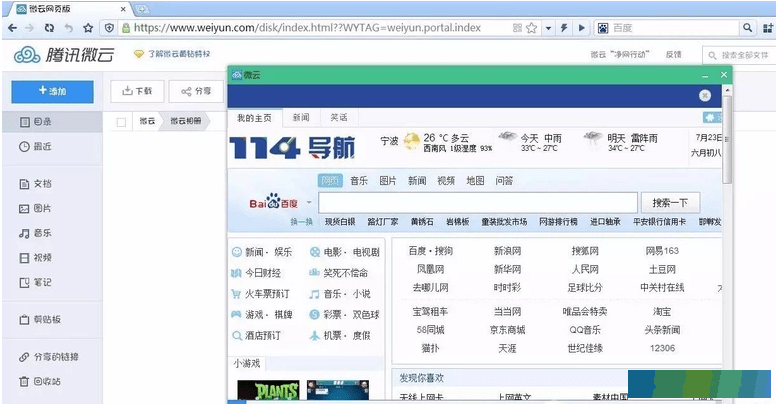
Task: Go to 微云 breadcrumb root
Action: click(147, 121)
